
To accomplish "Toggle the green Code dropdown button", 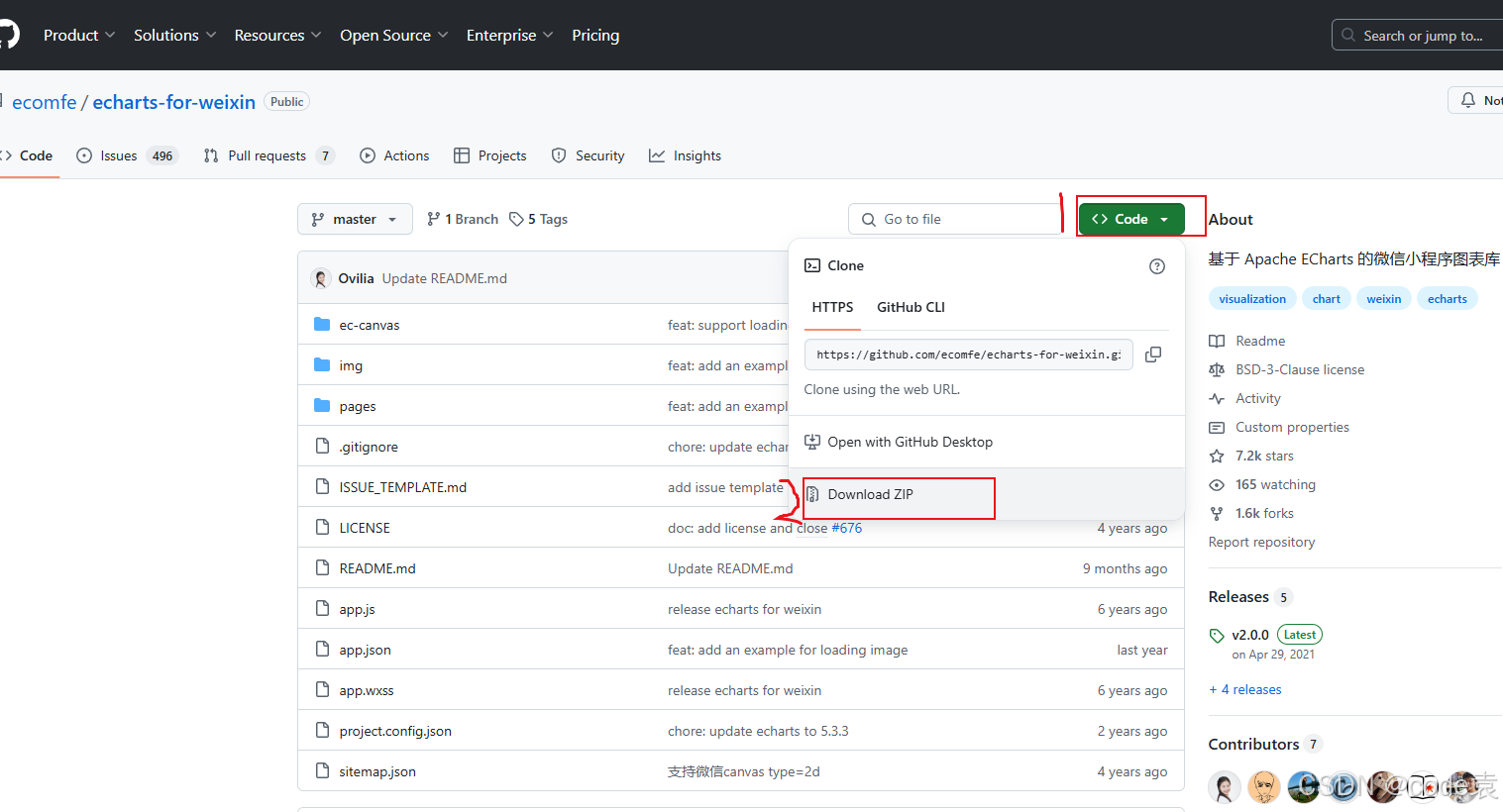I will click(1131, 219).
